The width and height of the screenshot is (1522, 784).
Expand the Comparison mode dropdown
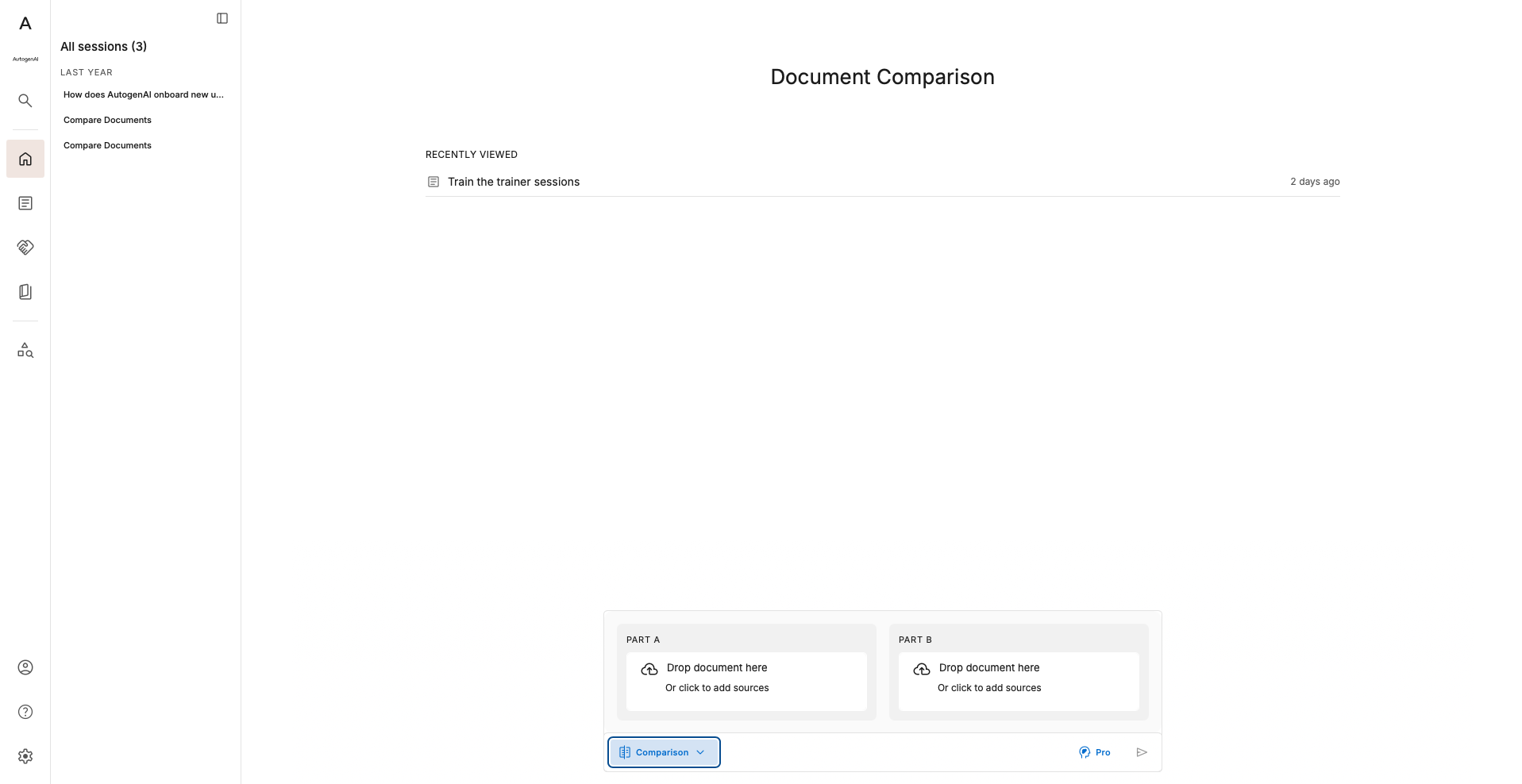664,752
